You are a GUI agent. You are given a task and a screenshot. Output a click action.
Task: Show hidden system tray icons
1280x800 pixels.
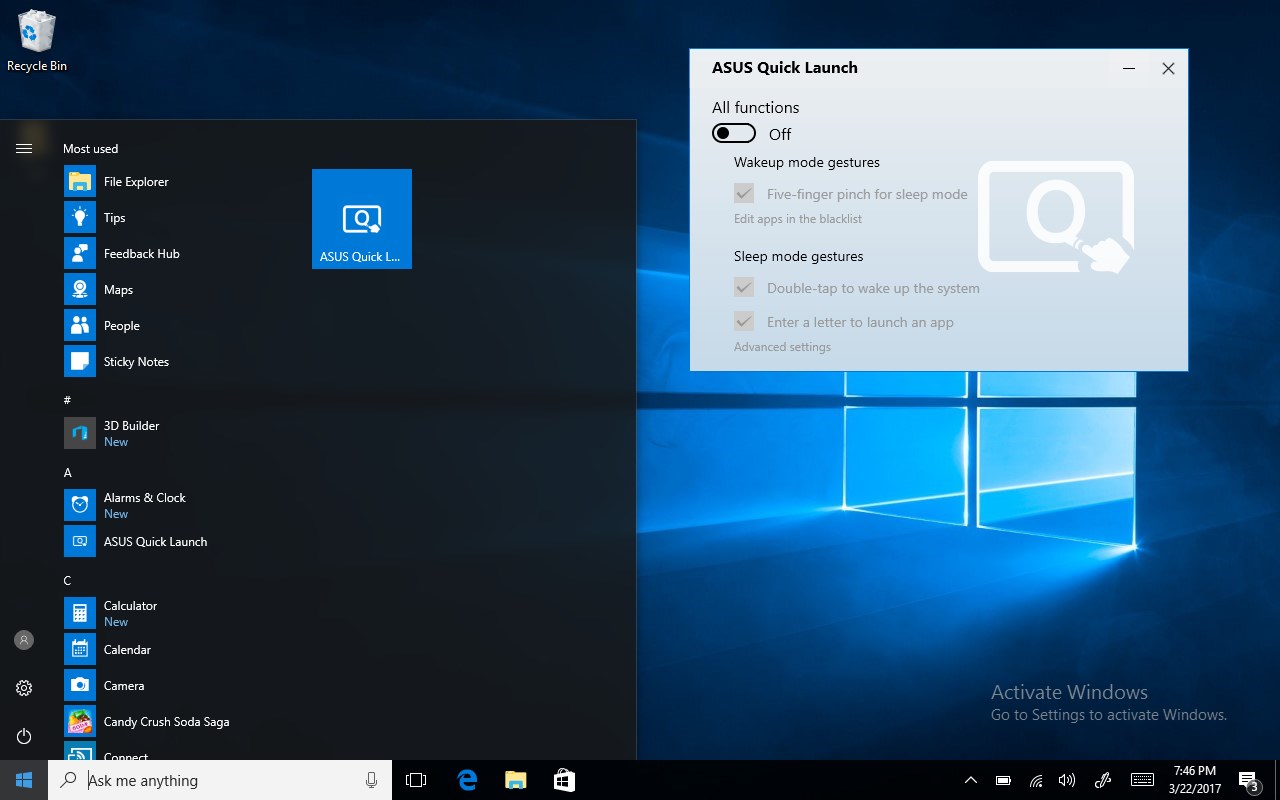[x=970, y=779]
